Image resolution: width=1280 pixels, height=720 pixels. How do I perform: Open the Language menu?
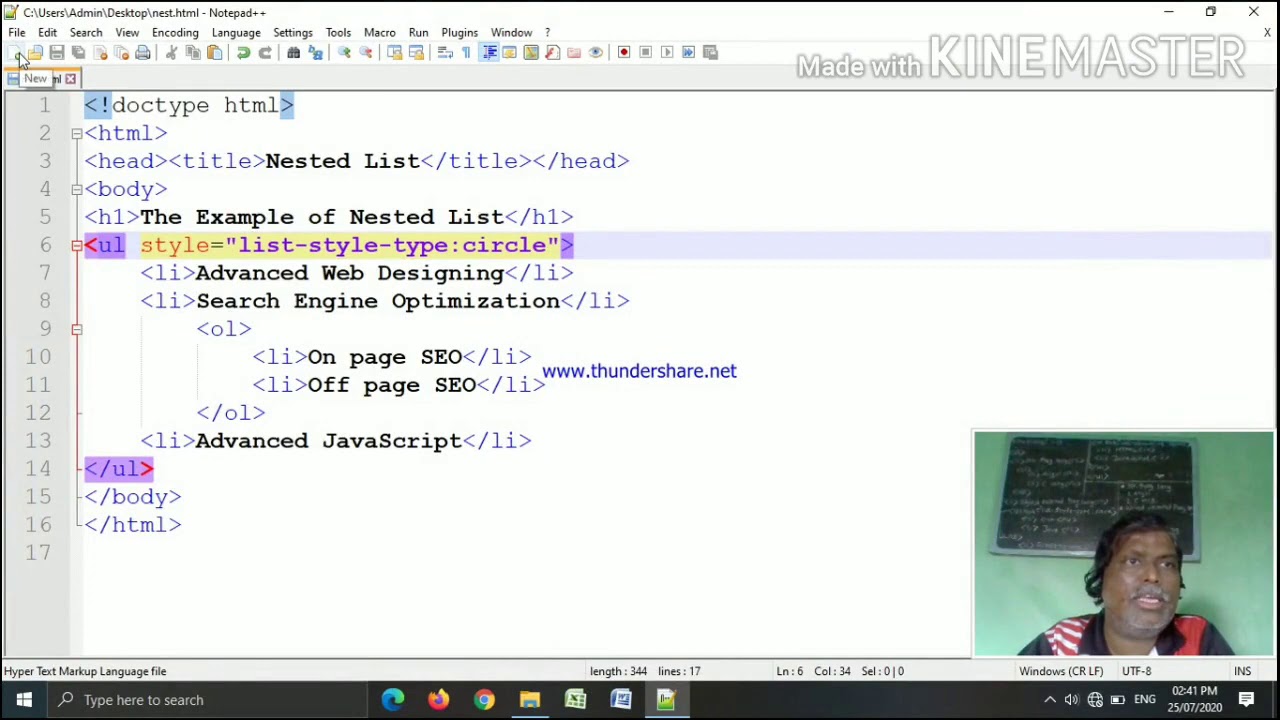pos(236,32)
